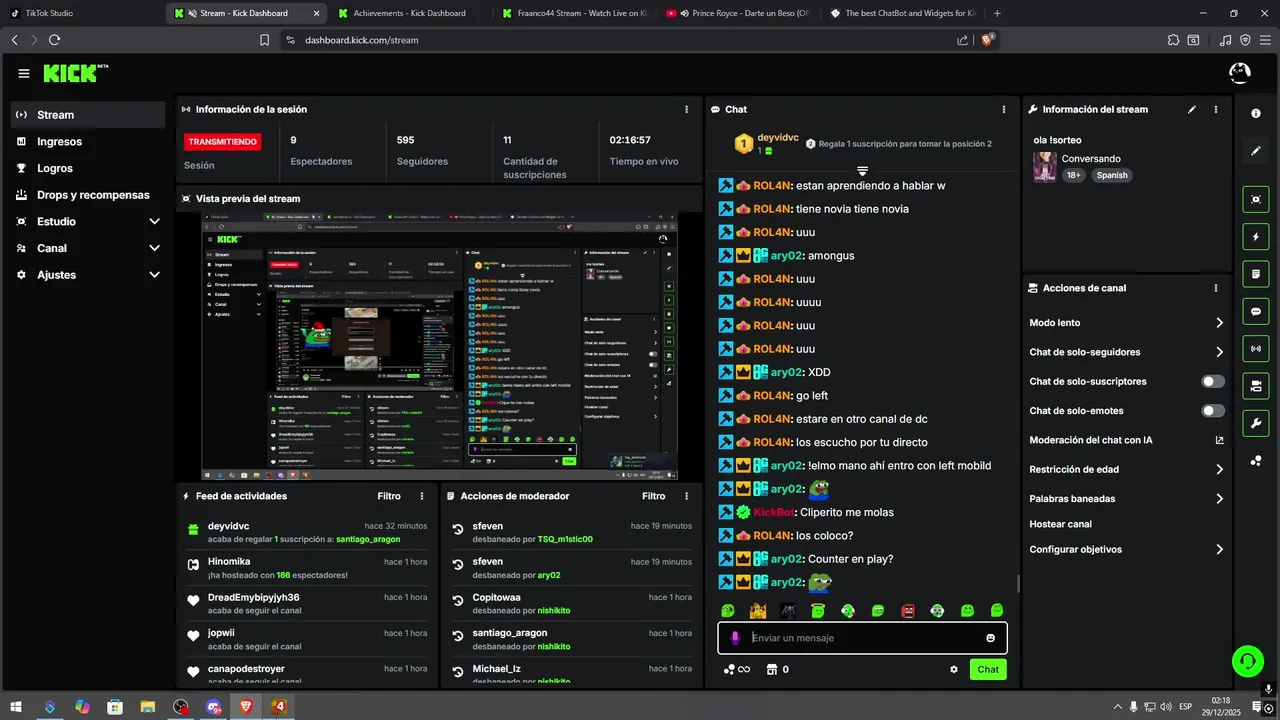Open Drops y recompensas in the sidebar
This screenshot has height=720, width=1280.
88,195
